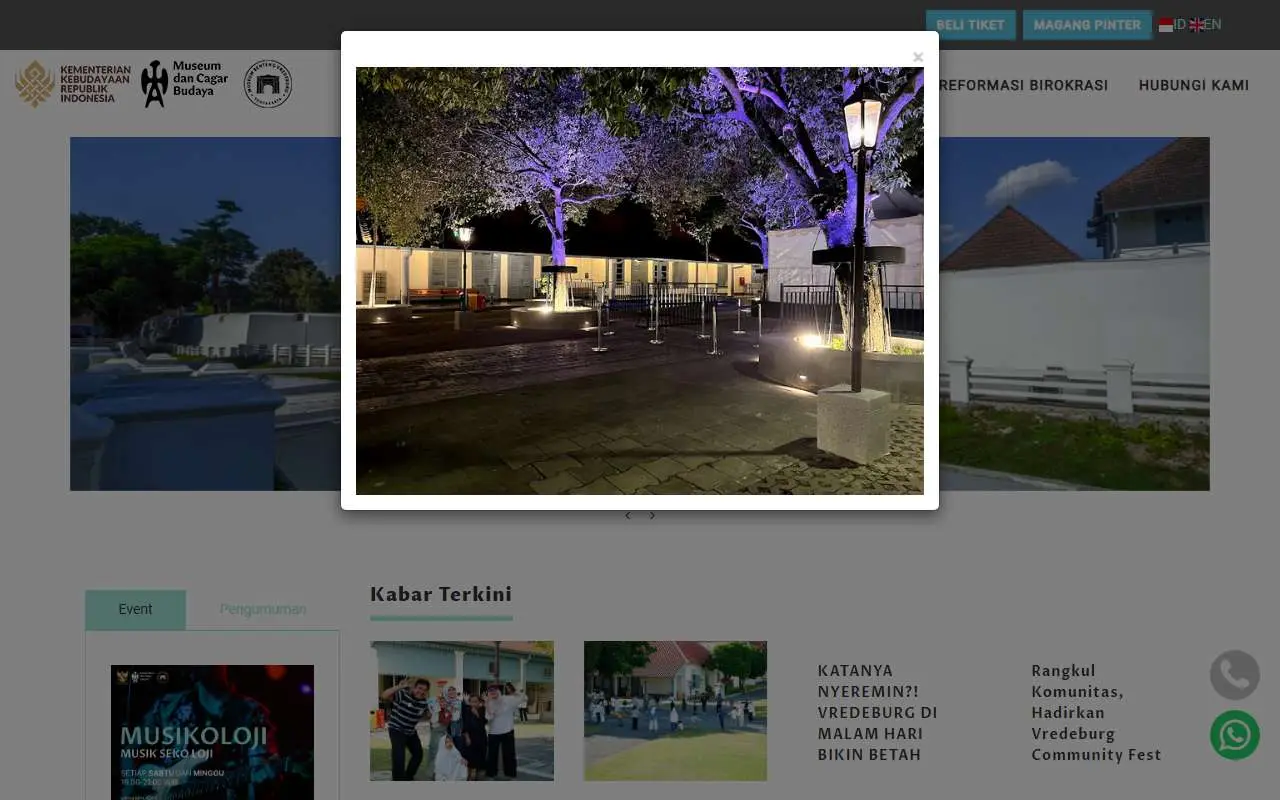Click the grey phone call icon

[x=1235, y=675]
